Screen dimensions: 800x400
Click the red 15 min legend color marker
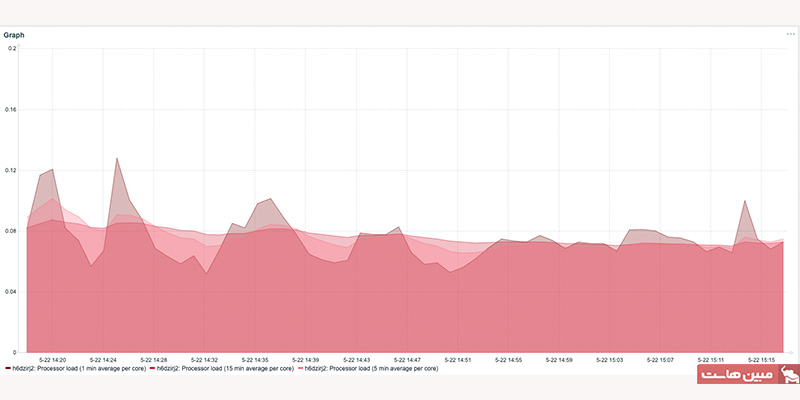(x=152, y=368)
